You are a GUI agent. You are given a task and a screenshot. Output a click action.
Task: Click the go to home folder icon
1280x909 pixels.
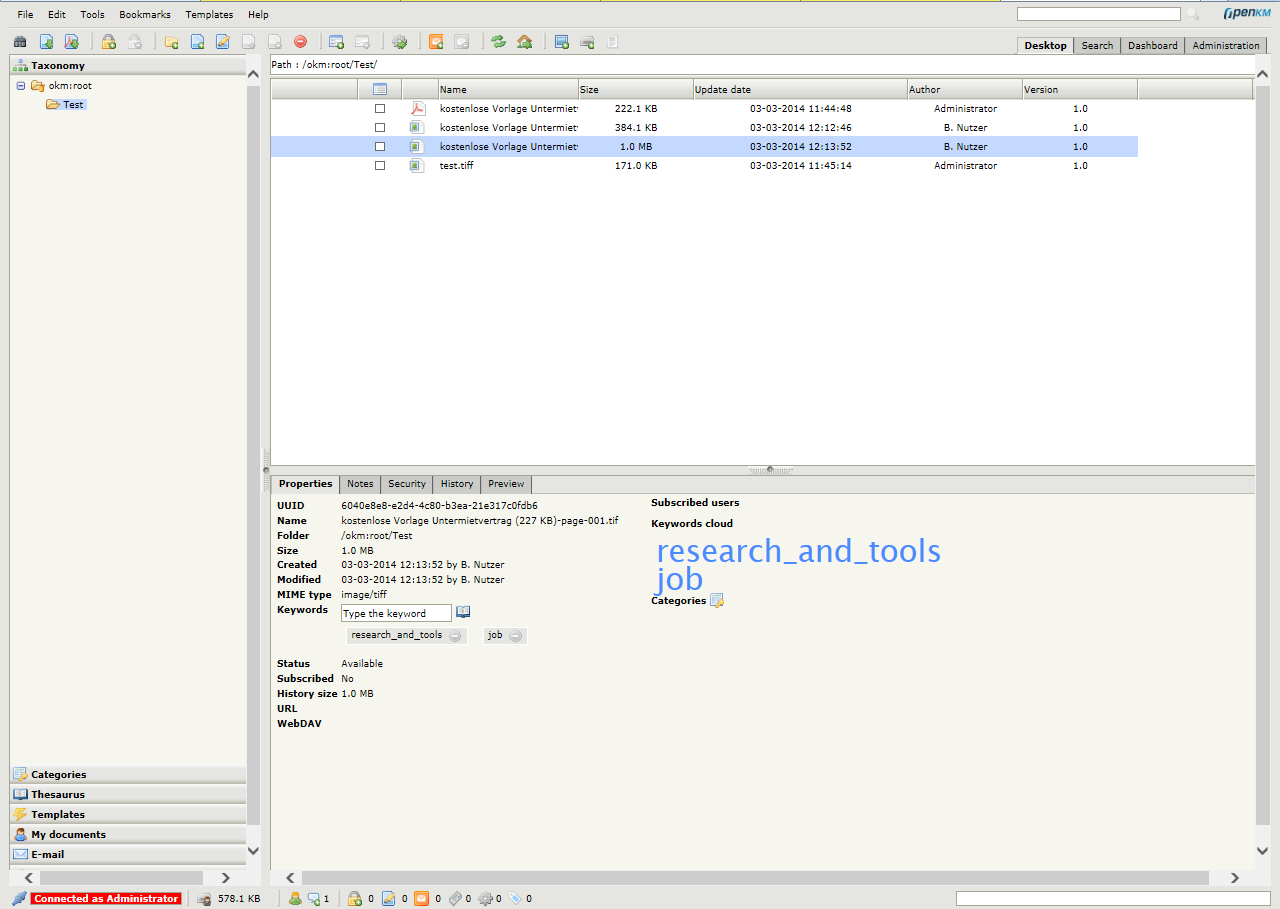click(x=524, y=42)
